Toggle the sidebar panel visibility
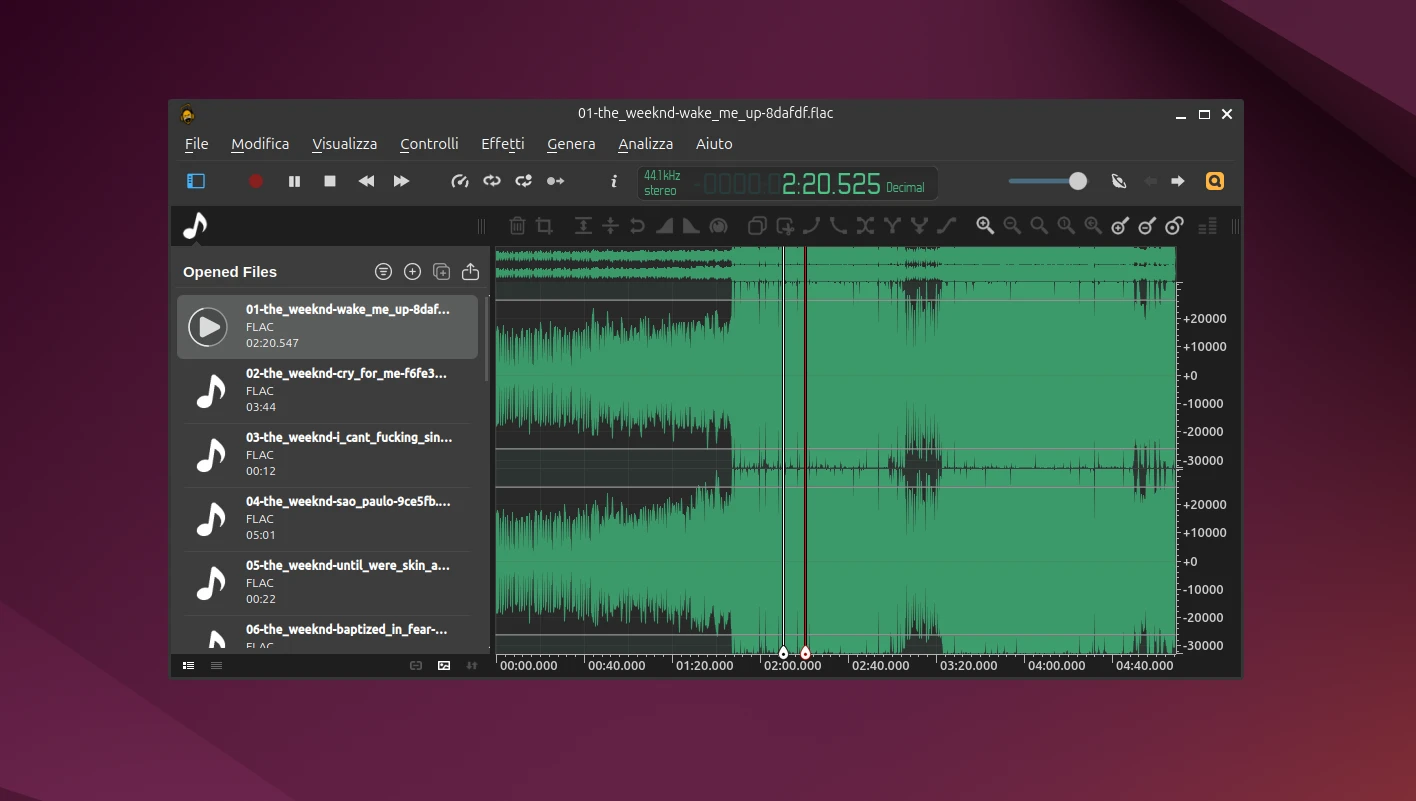 196,181
